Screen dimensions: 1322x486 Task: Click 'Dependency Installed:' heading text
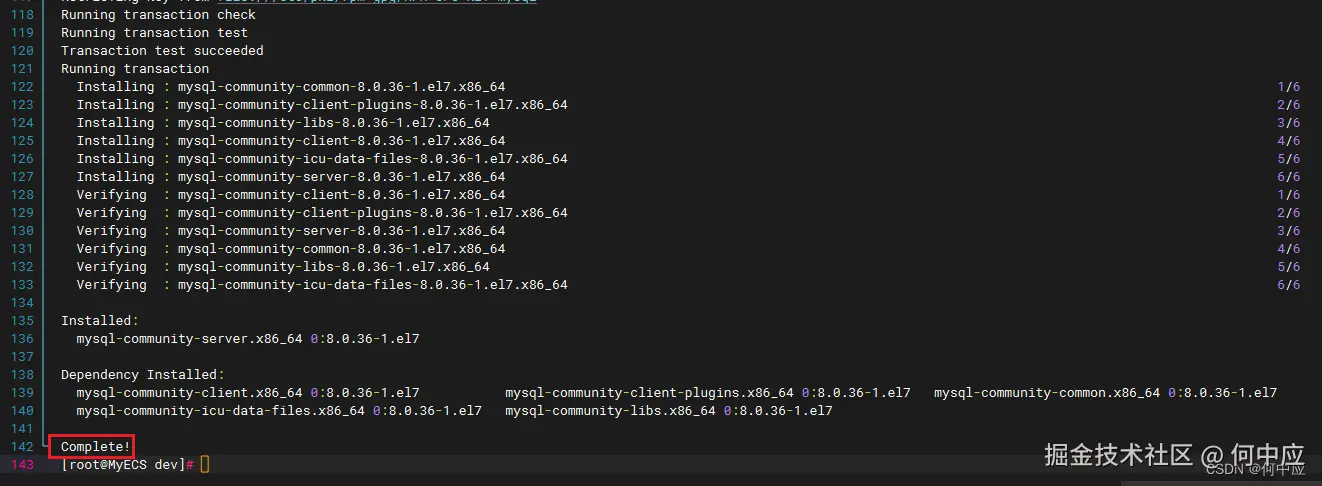coord(138,374)
